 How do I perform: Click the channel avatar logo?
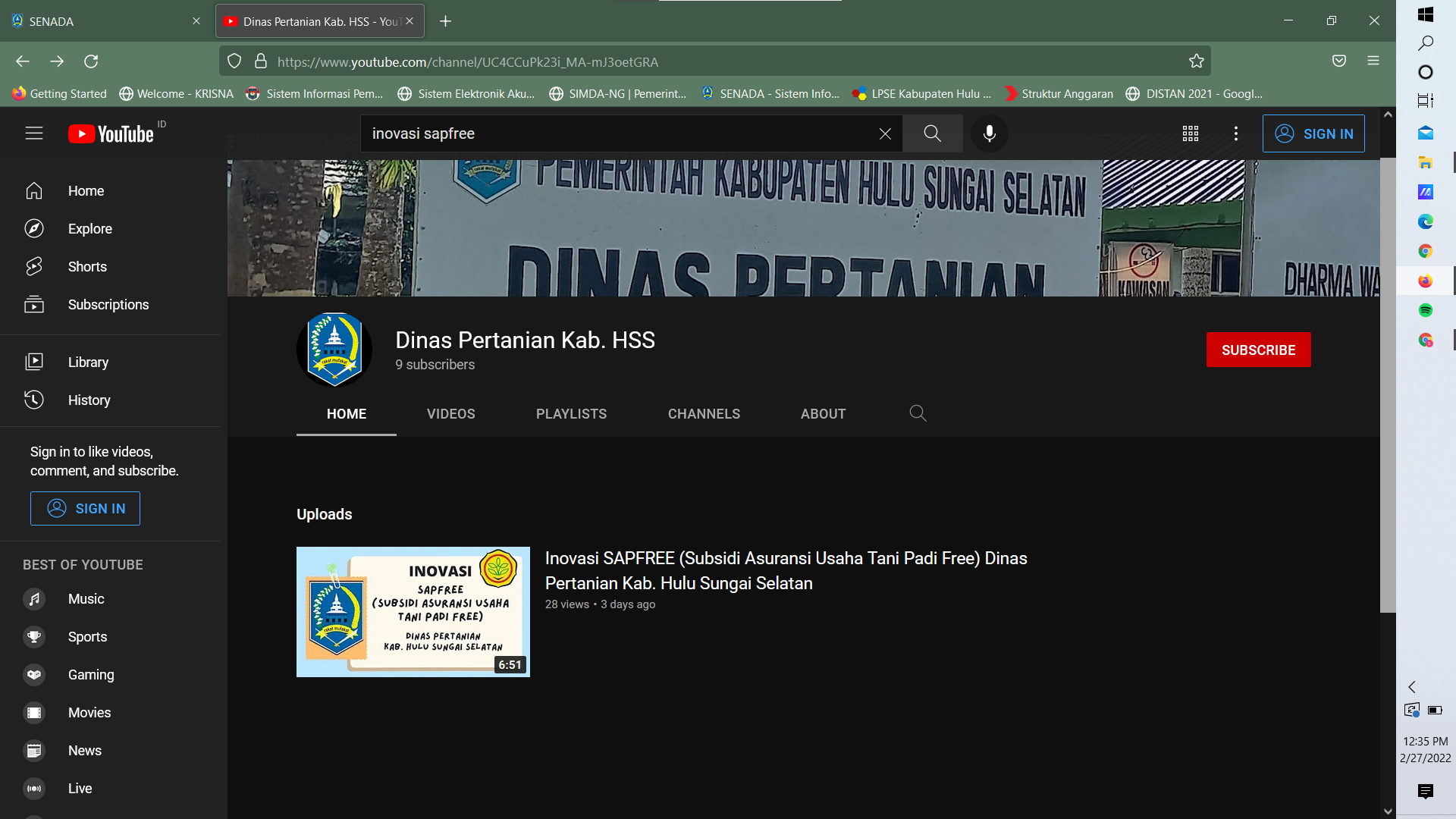(334, 350)
